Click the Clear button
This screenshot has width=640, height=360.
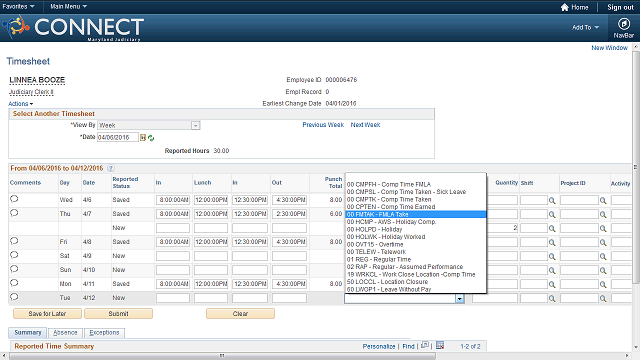pos(240,313)
